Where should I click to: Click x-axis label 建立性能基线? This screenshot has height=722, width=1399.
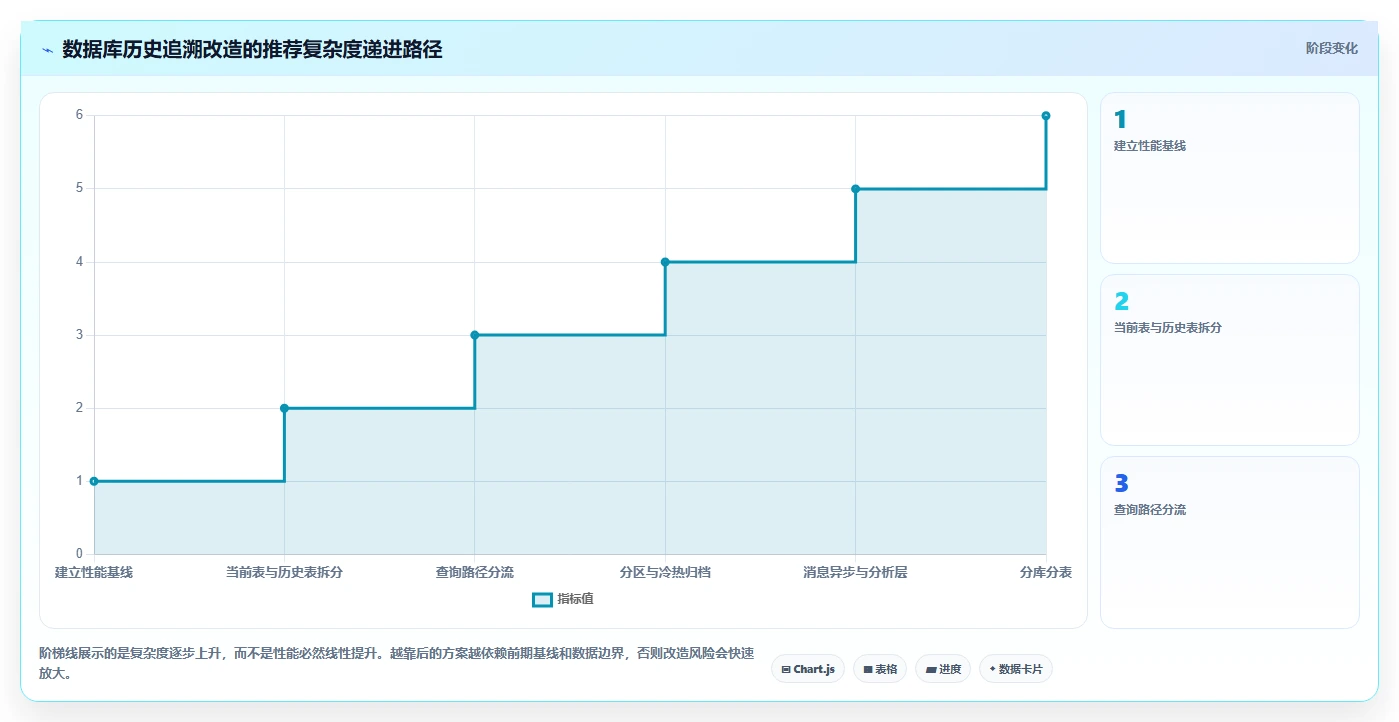[94, 572]
